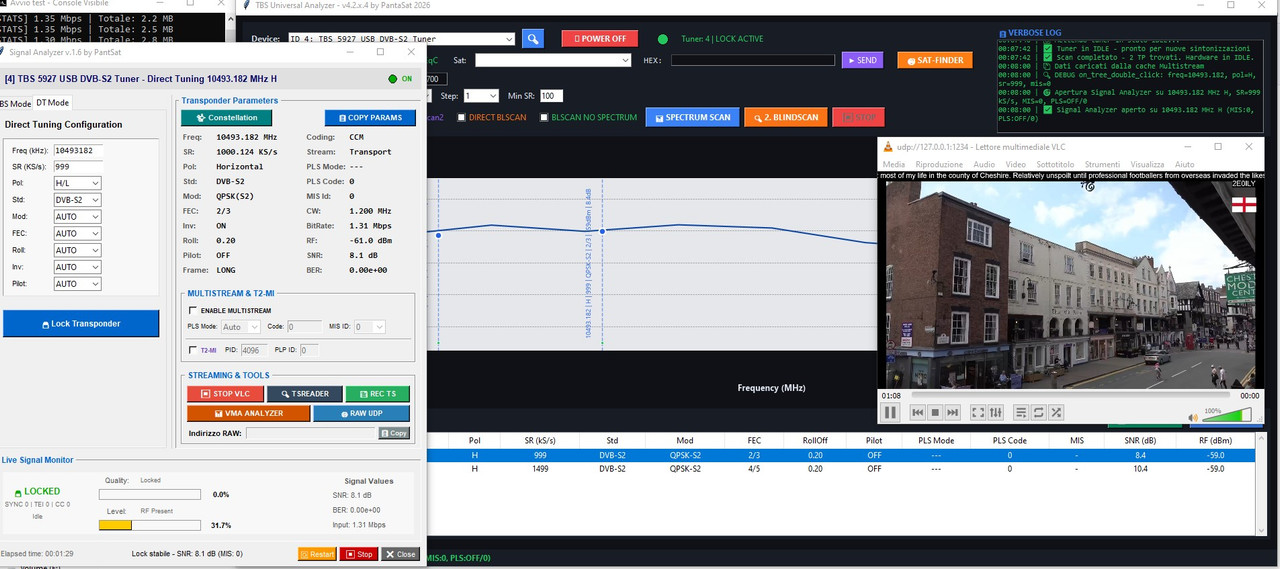Click the purple SEND button

(x=862, y=60)
